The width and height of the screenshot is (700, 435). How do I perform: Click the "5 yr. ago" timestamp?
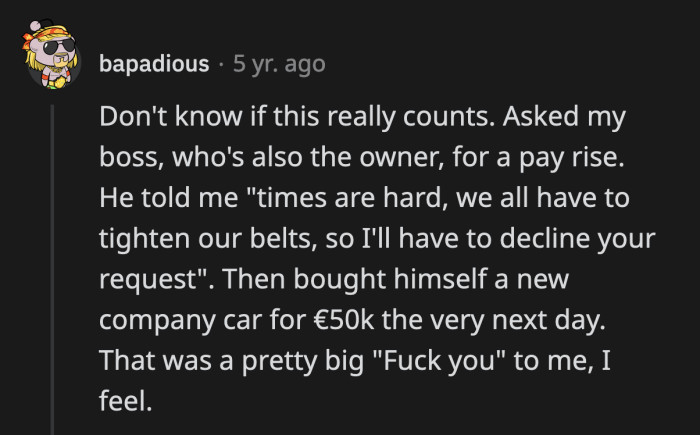pyautogui.click(x=279, y=65)
